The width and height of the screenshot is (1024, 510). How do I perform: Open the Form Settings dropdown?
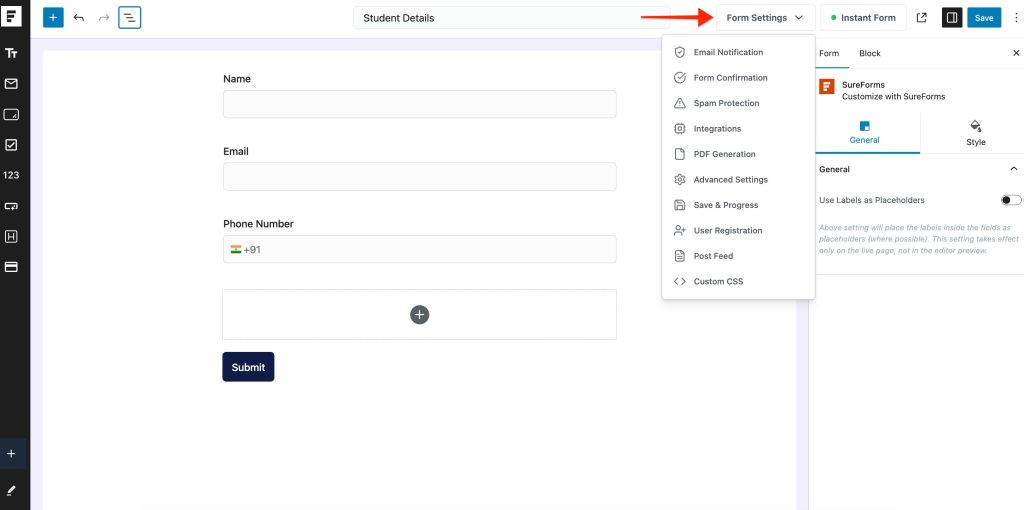765,18
